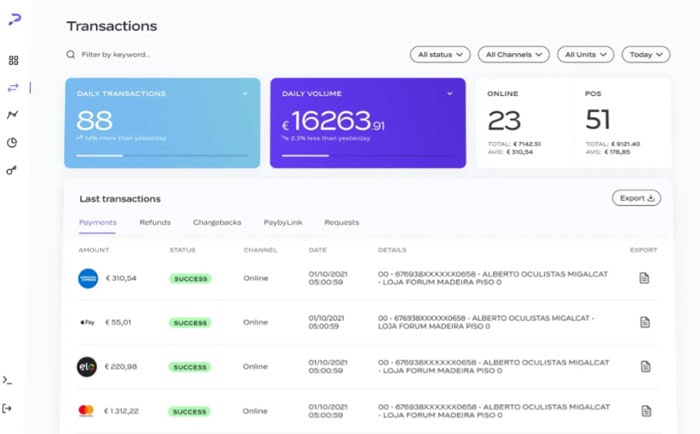This screenshot has height=434, width=700.
Task: Switch to the Refunds tab
Action: pos(155,222)
